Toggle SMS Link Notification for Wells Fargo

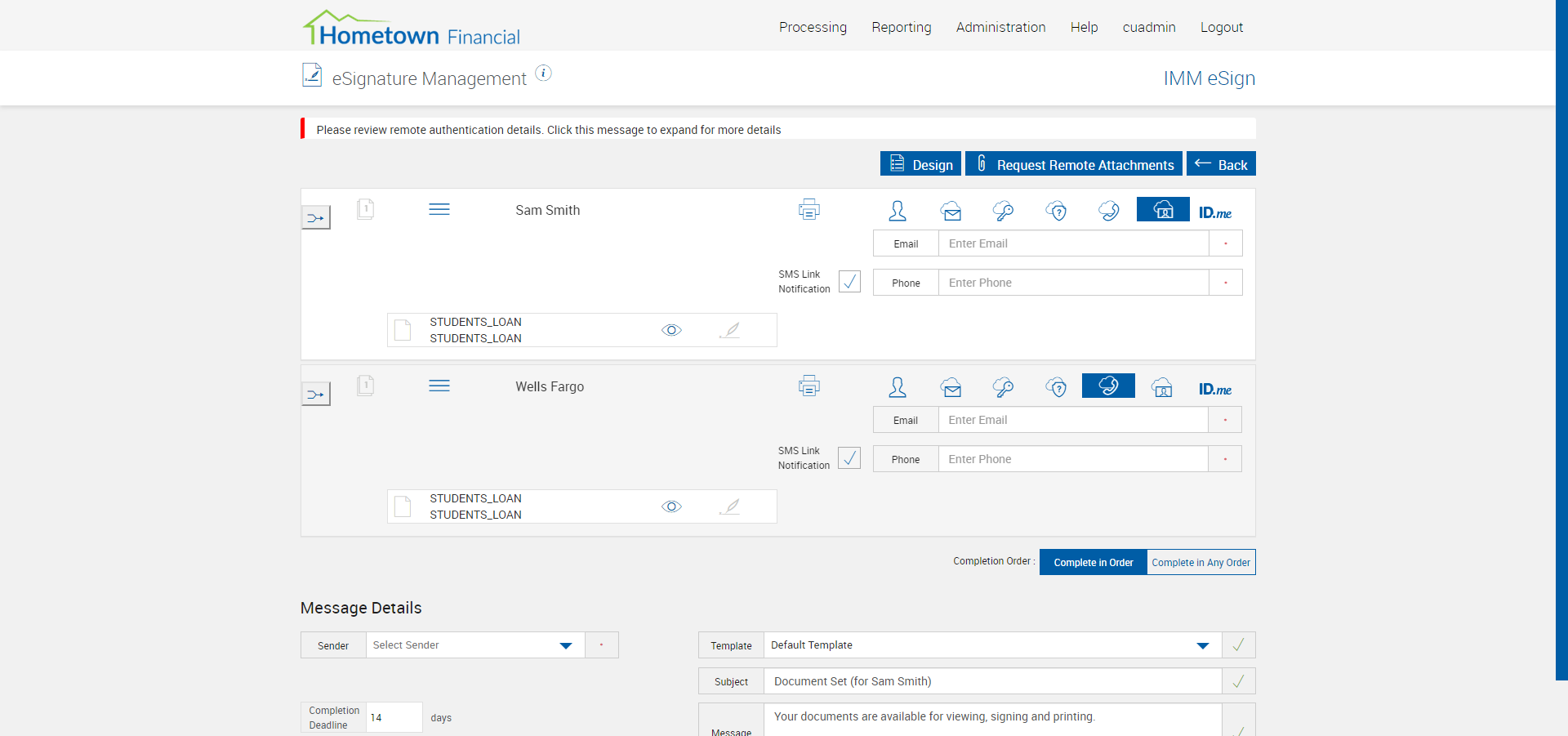coord(849,458)
